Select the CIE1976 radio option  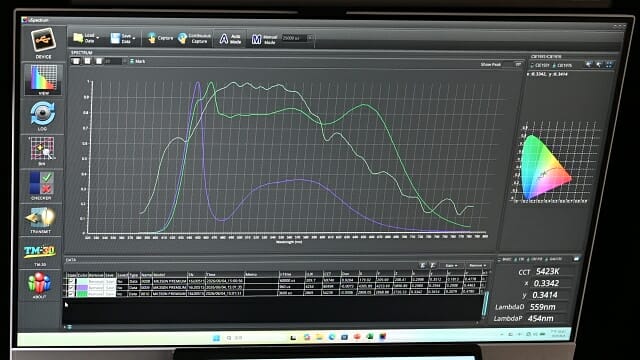563,65
